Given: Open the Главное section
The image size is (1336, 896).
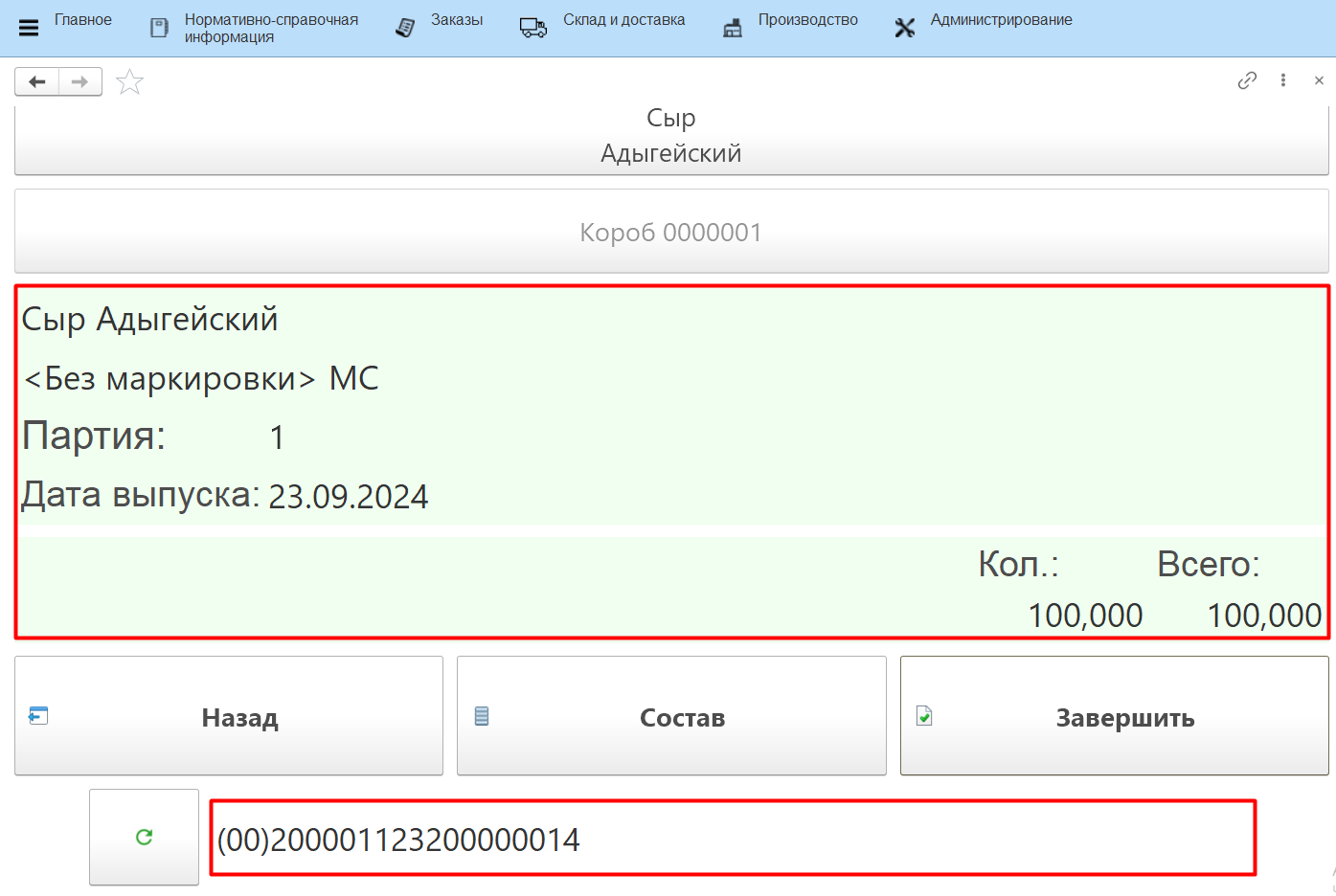Looking at the screenshot, I should (82, 20).
